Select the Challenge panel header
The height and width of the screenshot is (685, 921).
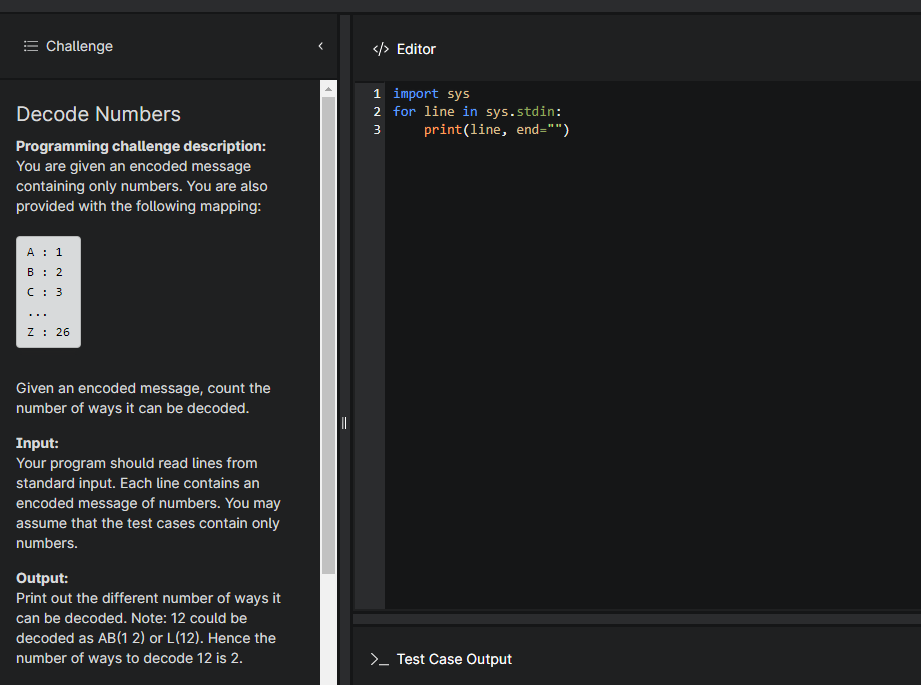point(79,46)
